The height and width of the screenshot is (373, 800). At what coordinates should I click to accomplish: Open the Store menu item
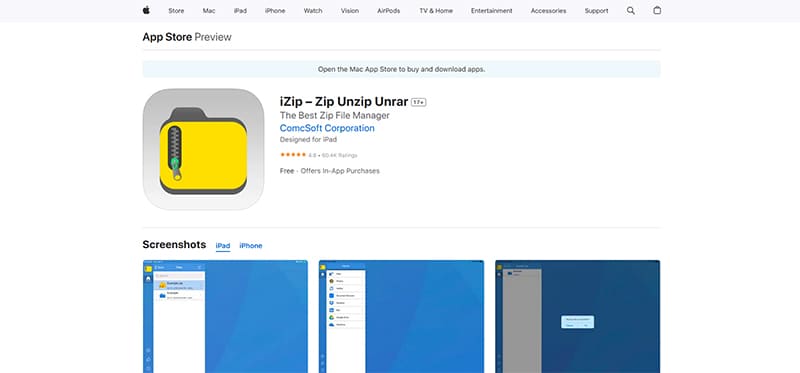point(176,11)
